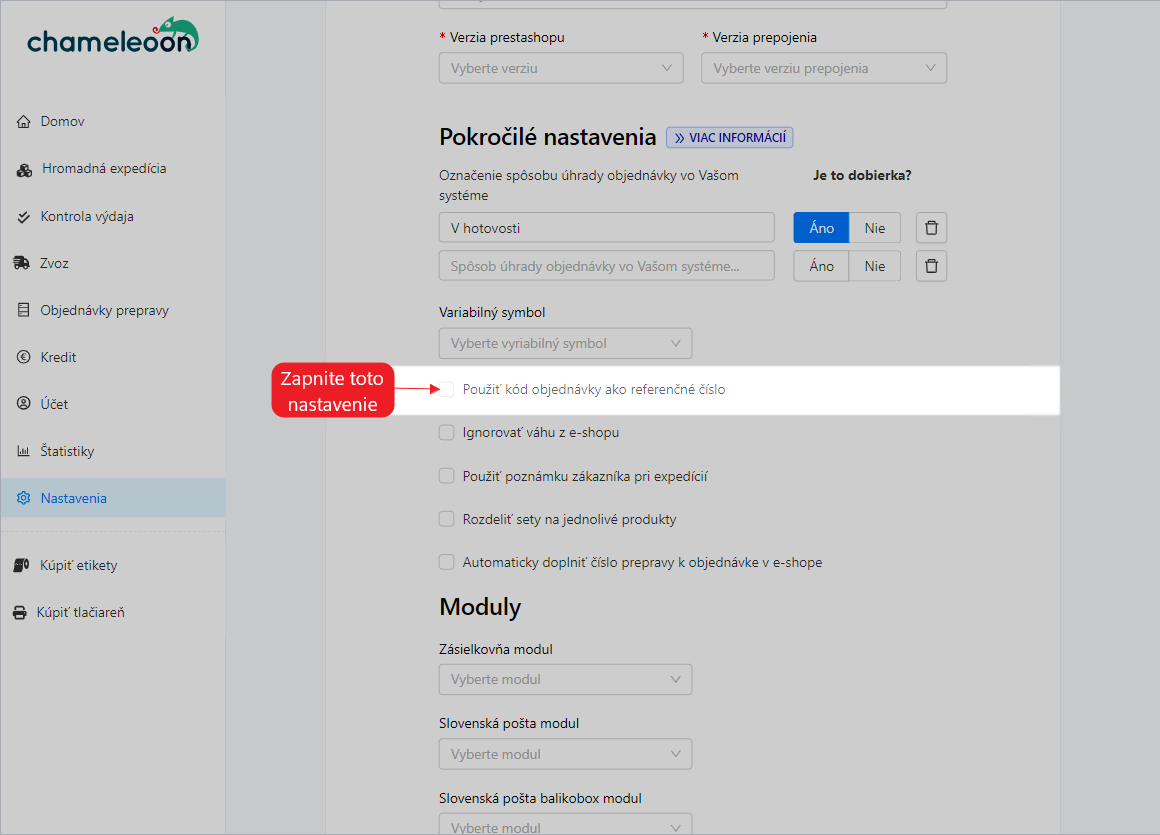Select the Kredit euro icon
Image resolution: width=1160 pixels, height=835 pixels.
pos(24,357)
